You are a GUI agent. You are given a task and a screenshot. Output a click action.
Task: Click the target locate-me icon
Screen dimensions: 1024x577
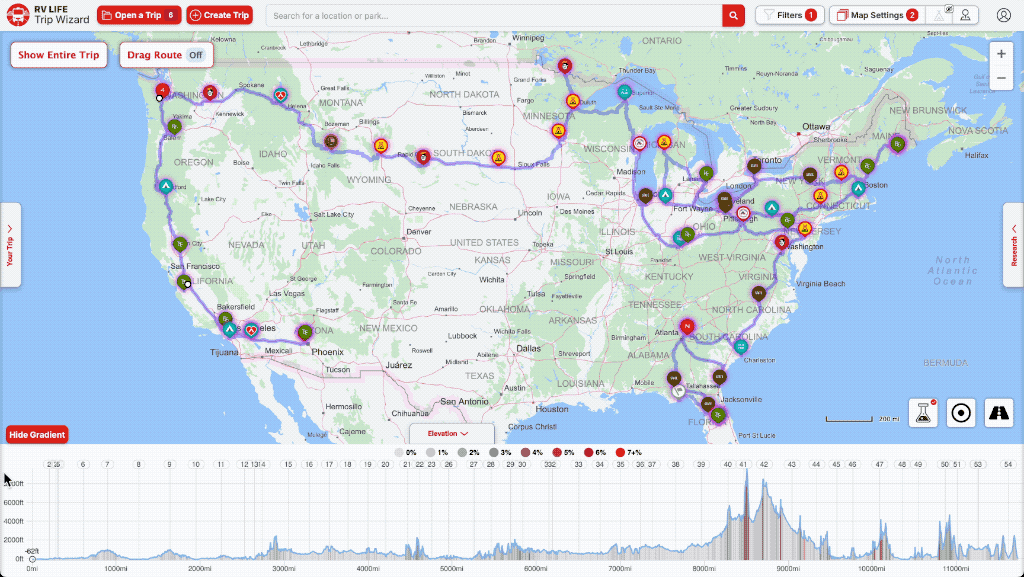tap(961, 413)
